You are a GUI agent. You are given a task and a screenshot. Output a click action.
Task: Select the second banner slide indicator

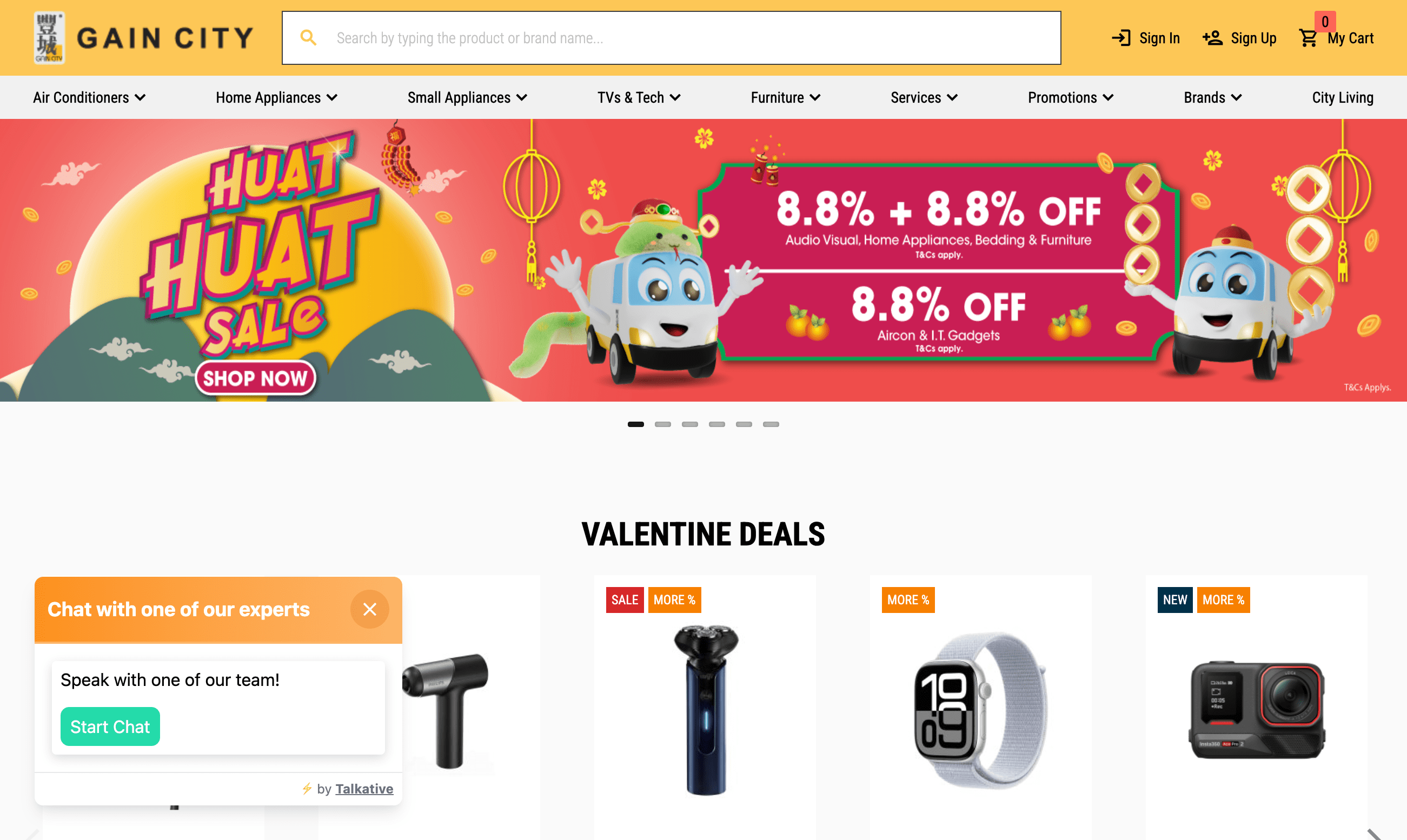(662, 424)
